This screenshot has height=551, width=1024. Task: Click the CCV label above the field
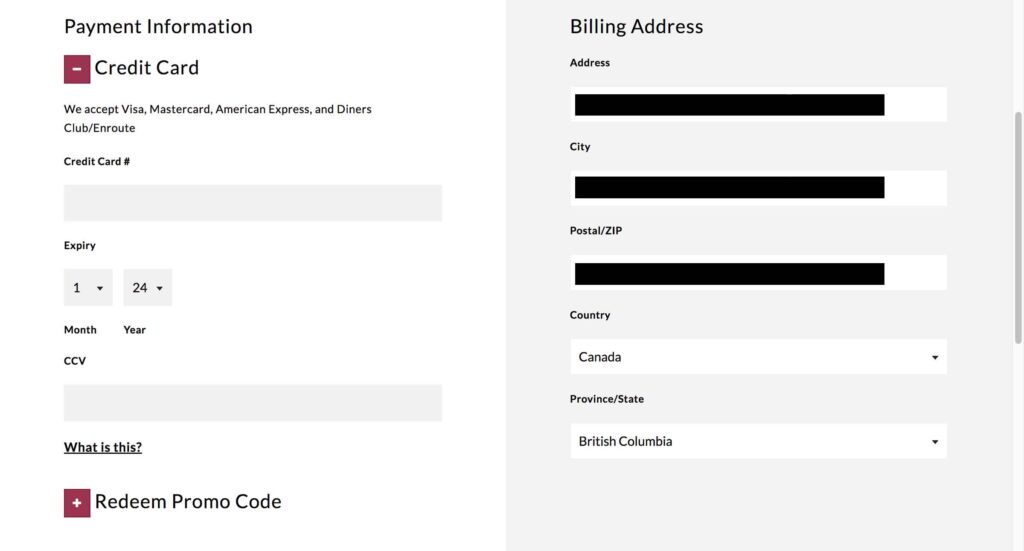75,361
